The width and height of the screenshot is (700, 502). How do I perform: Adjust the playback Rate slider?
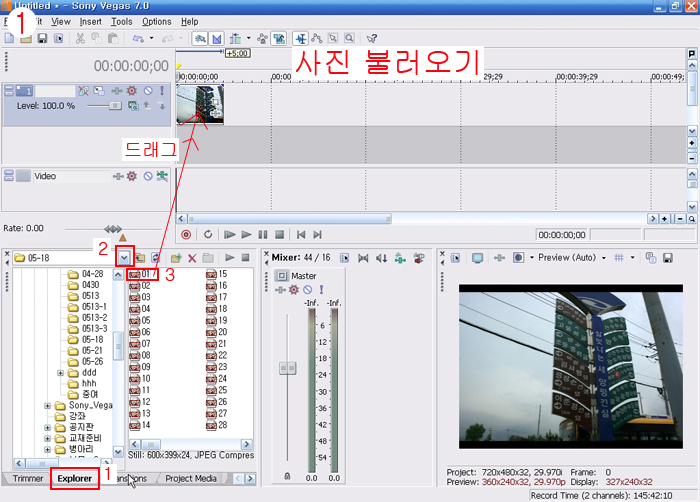pos(113,229)
